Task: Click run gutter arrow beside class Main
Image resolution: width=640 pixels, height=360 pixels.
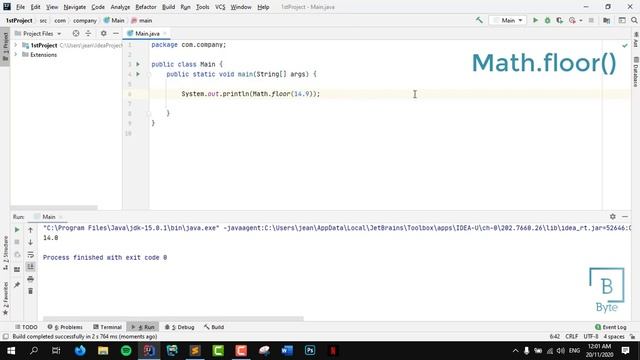Action: [x=138, y=64]
